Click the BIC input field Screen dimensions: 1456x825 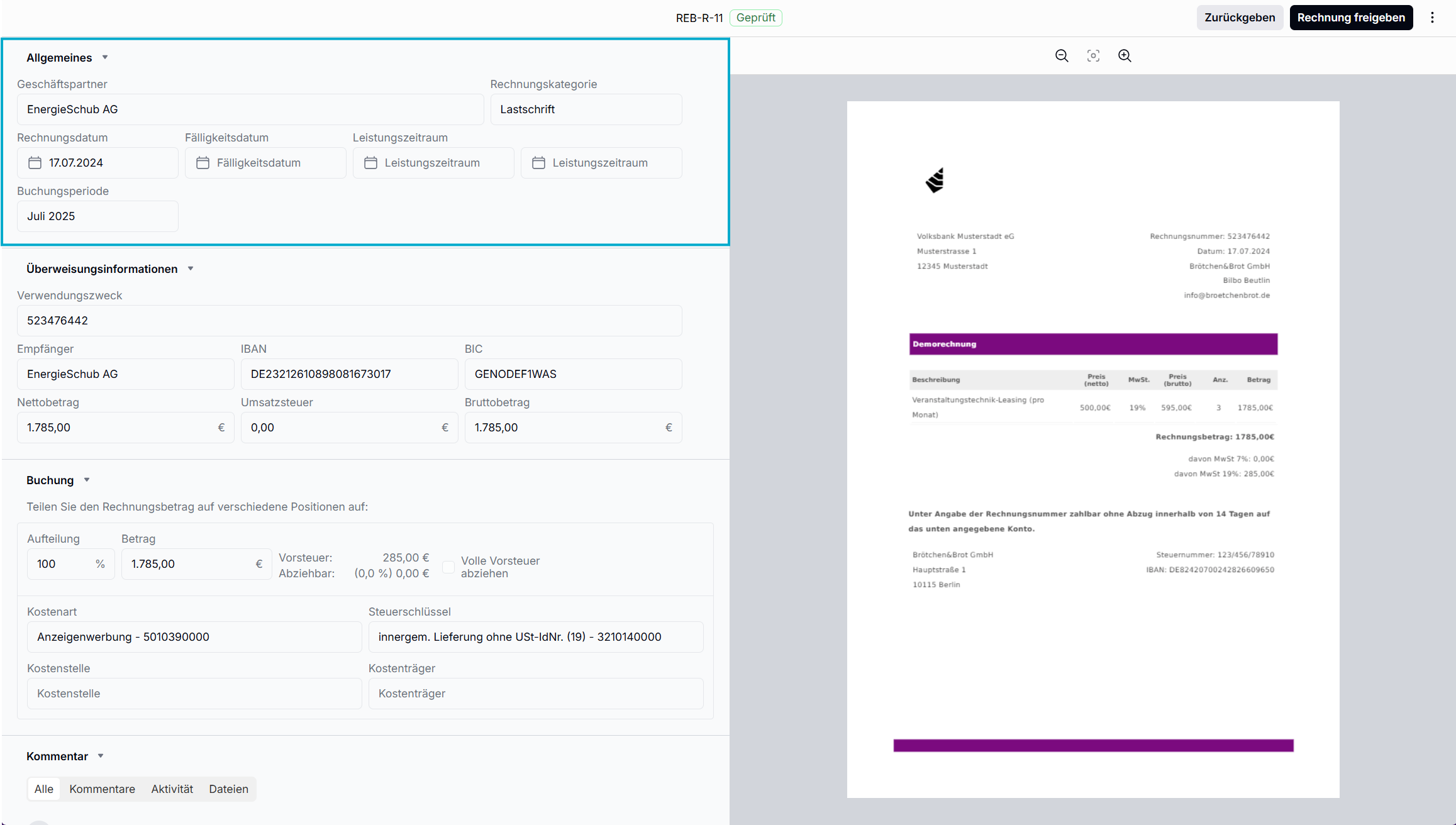(573, 374)
